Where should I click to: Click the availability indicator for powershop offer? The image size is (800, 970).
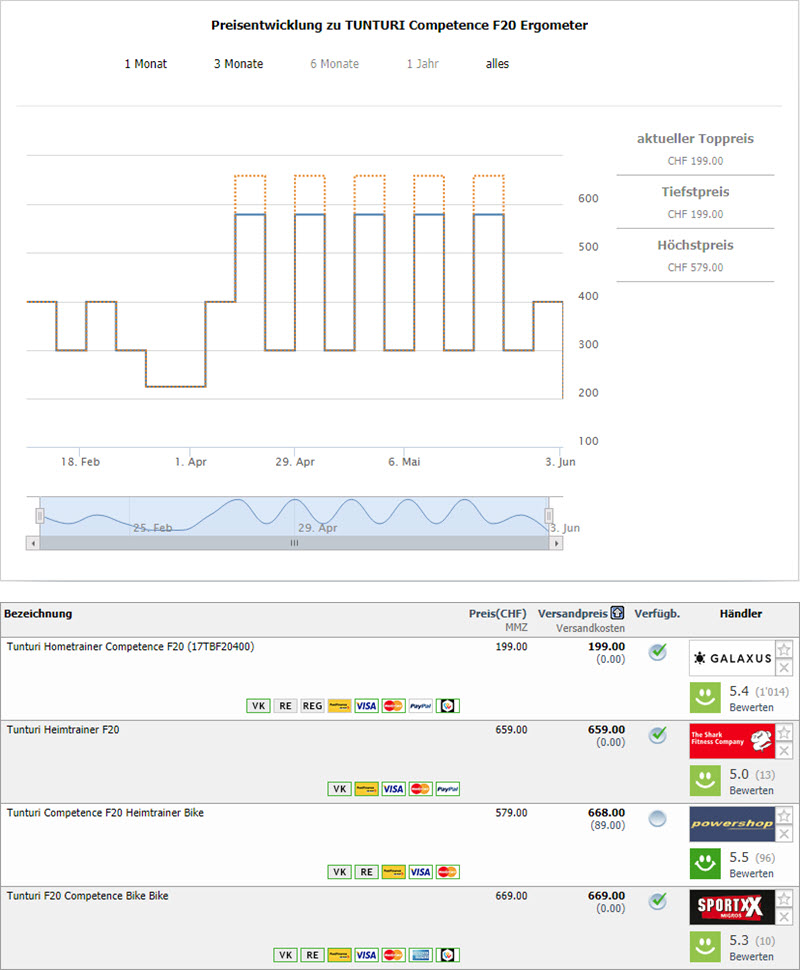point(657,819)
